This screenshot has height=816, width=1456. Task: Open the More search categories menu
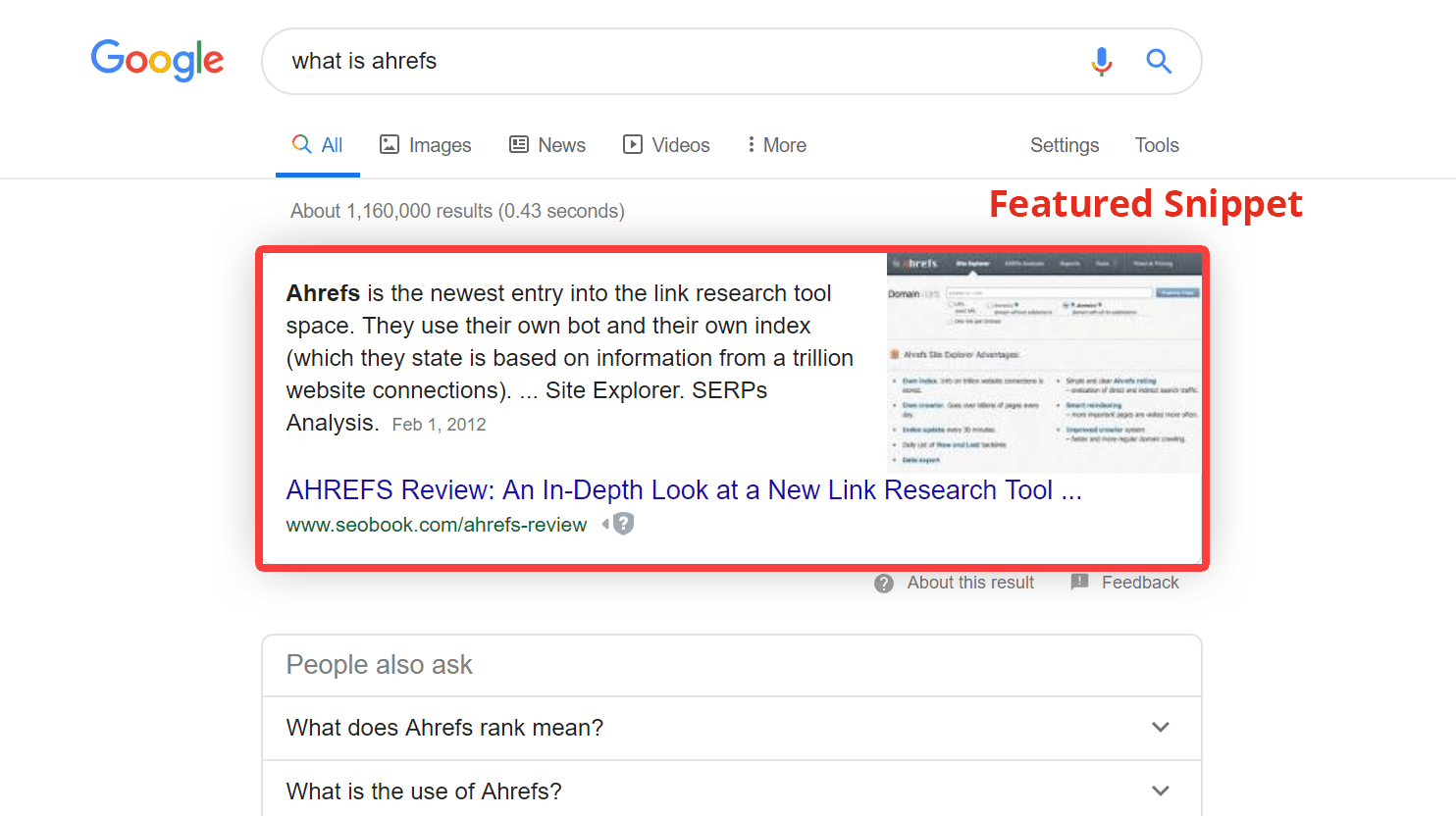coord(776,145)
